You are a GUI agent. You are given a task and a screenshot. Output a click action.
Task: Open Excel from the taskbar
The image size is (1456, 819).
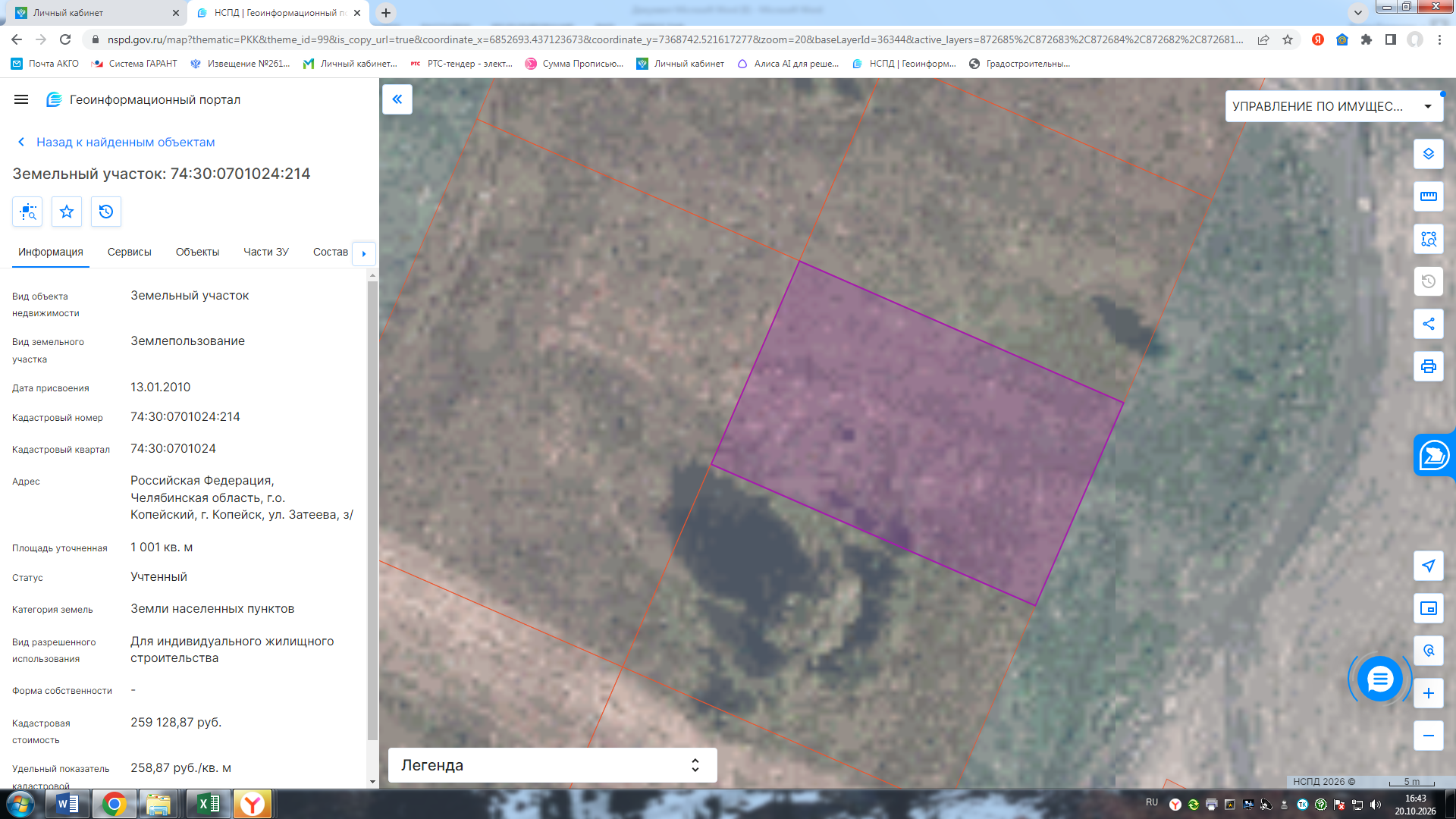tap(208, 804)
